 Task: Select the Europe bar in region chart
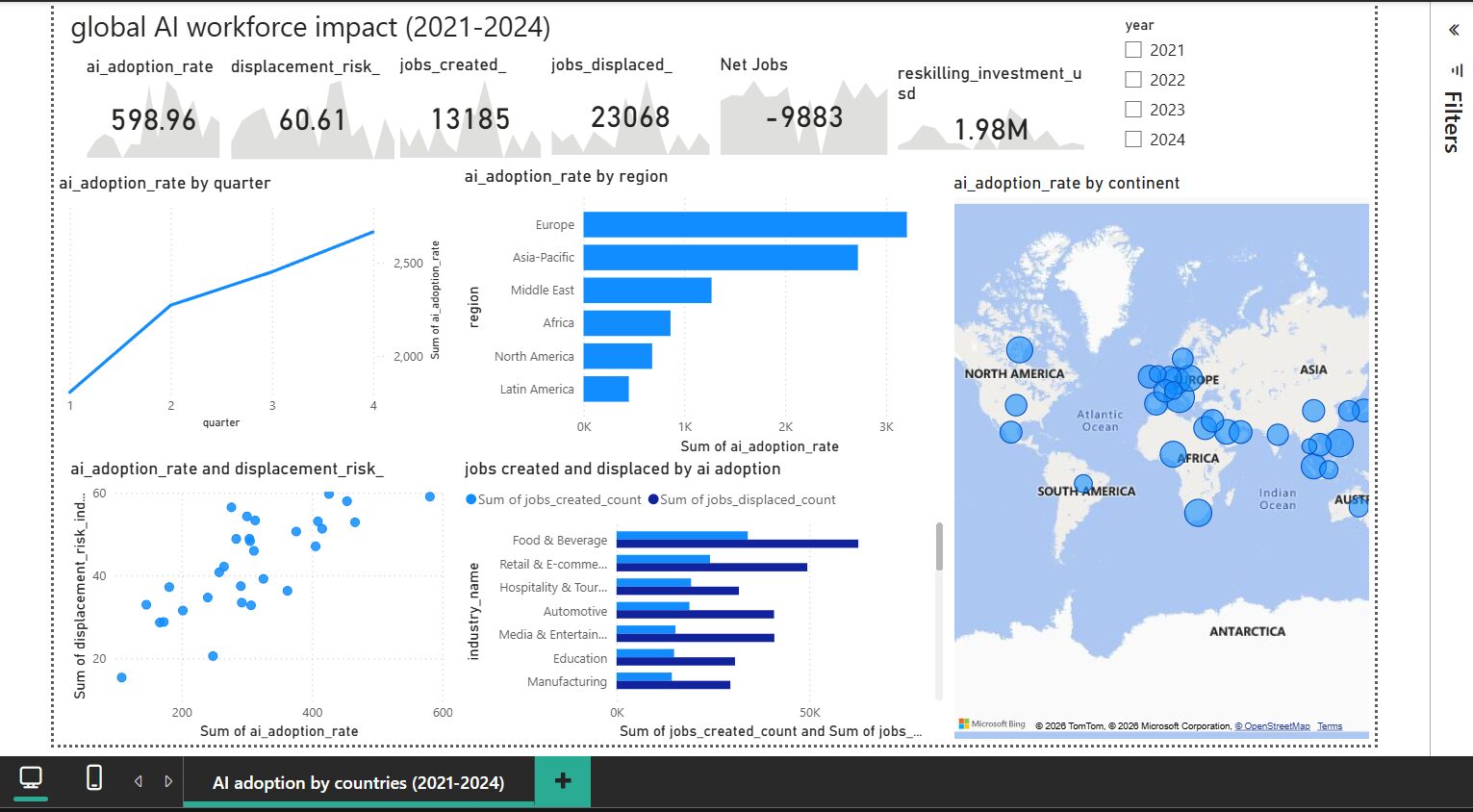(745, 224)
